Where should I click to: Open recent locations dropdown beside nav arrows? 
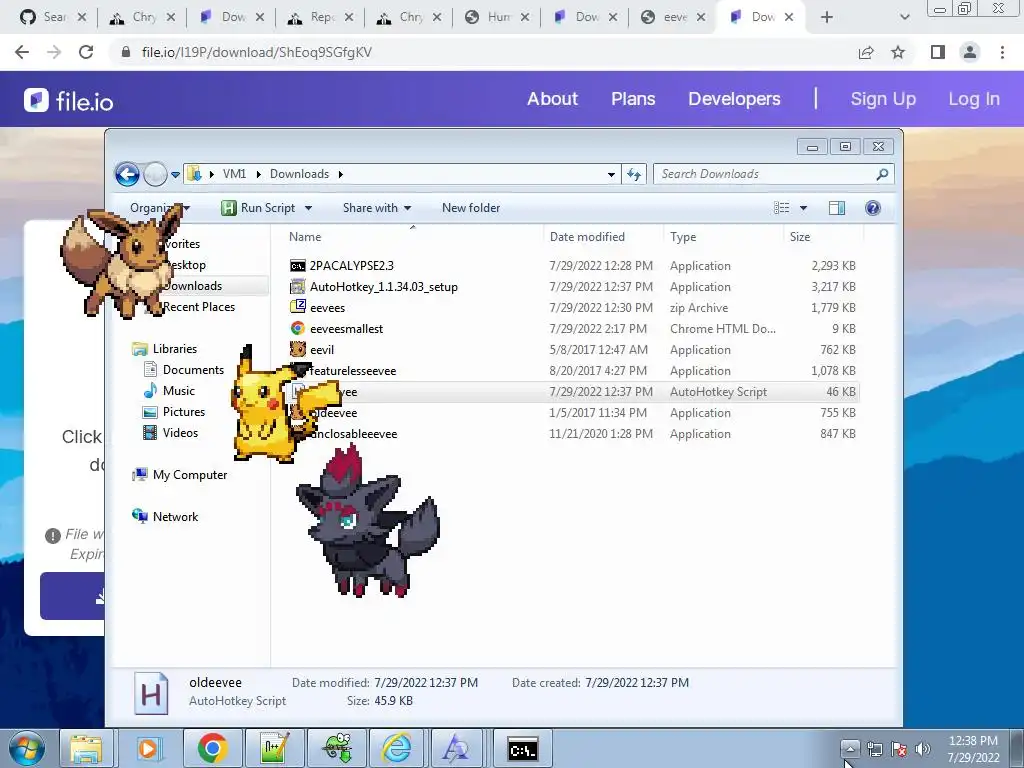point(176,174)
